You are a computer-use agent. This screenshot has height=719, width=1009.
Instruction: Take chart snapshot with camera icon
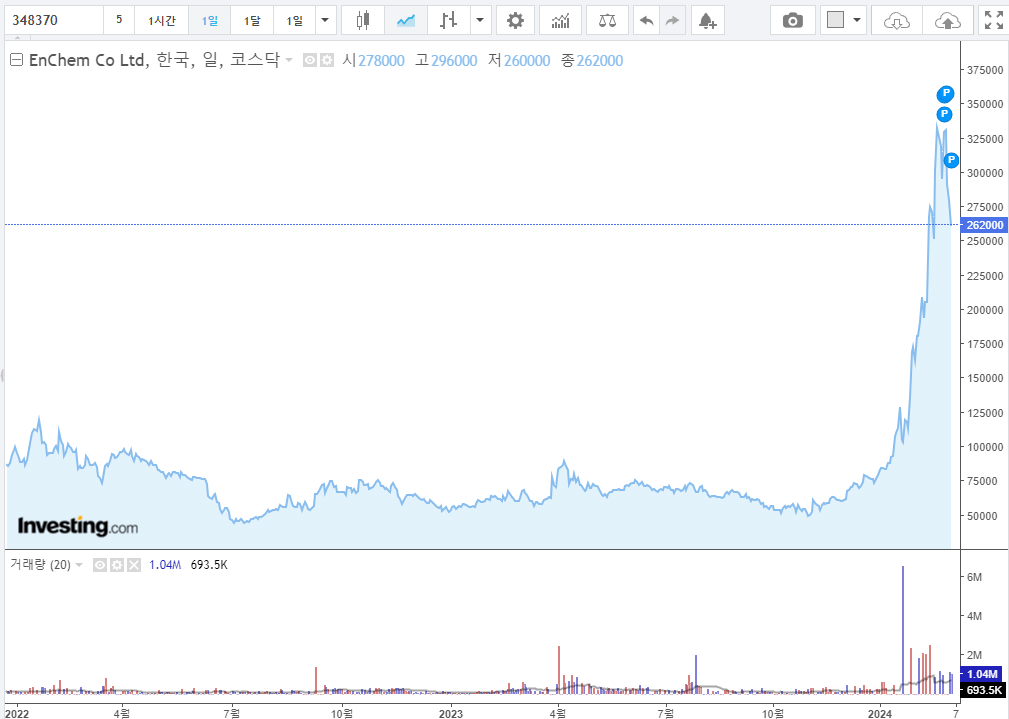pos(793,20)
